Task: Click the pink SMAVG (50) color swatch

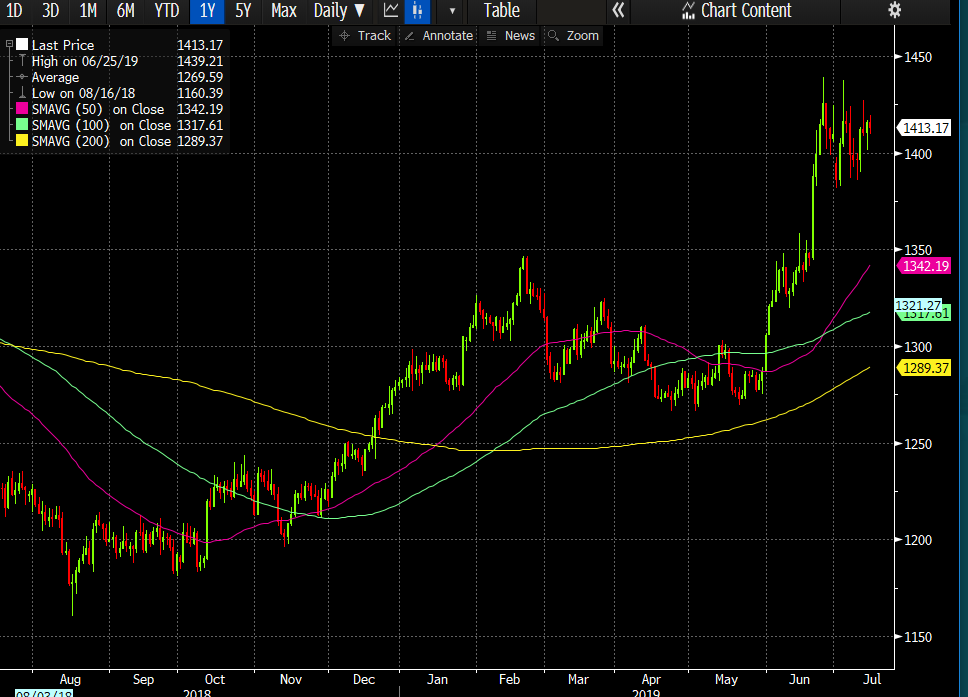Action: 22,109
